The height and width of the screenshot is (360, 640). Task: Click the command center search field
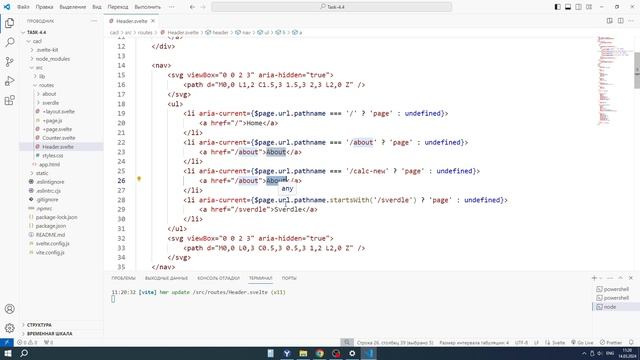(331, 7)
